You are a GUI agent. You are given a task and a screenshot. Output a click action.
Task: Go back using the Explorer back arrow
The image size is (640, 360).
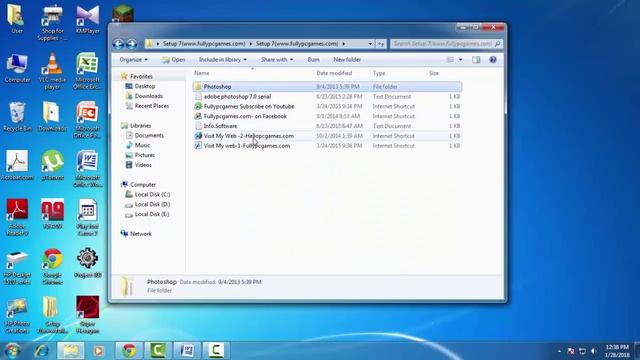tap(118, 44)
